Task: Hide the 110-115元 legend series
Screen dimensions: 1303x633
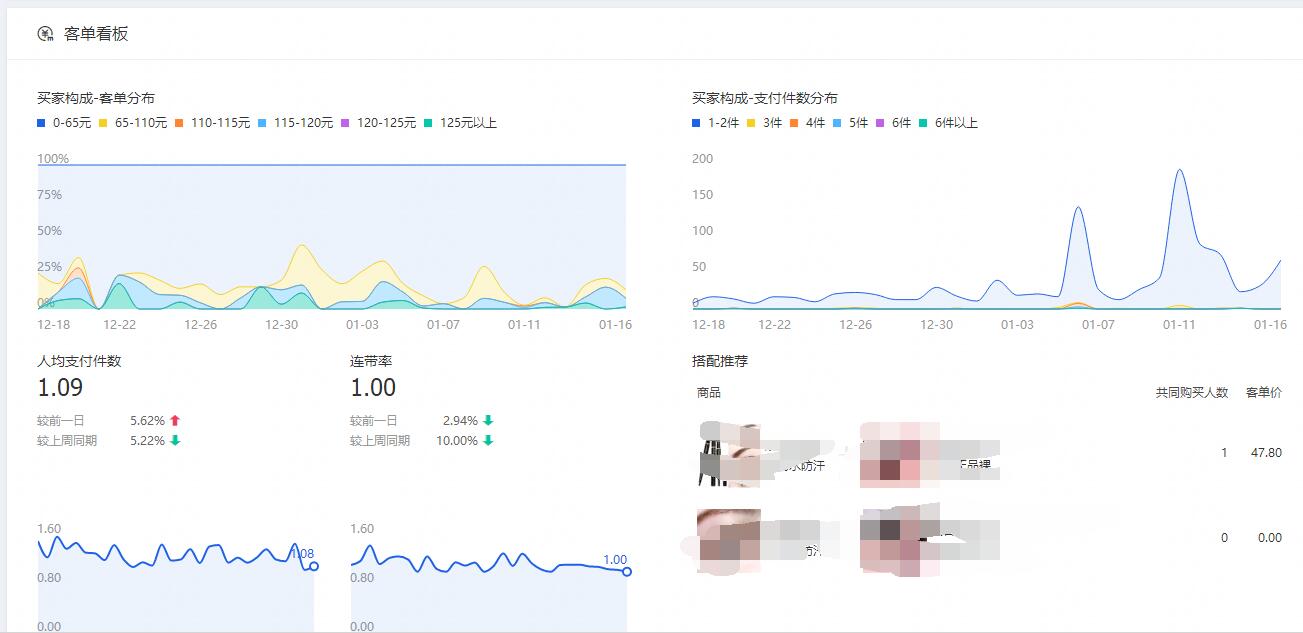Action: (212, 123)
